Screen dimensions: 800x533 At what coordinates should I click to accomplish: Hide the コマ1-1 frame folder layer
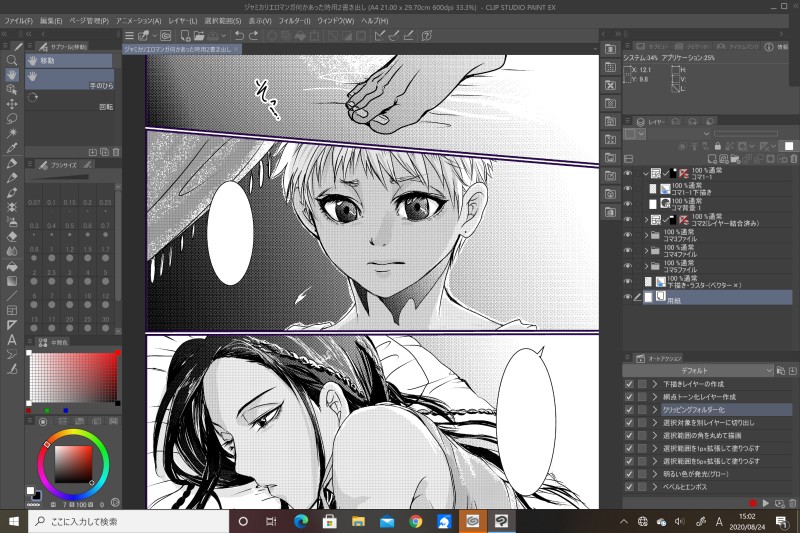628,173
